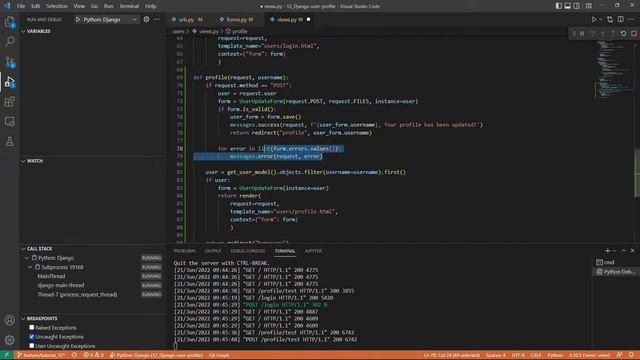
Task: Open the Run menu
Action: [108, 6]
